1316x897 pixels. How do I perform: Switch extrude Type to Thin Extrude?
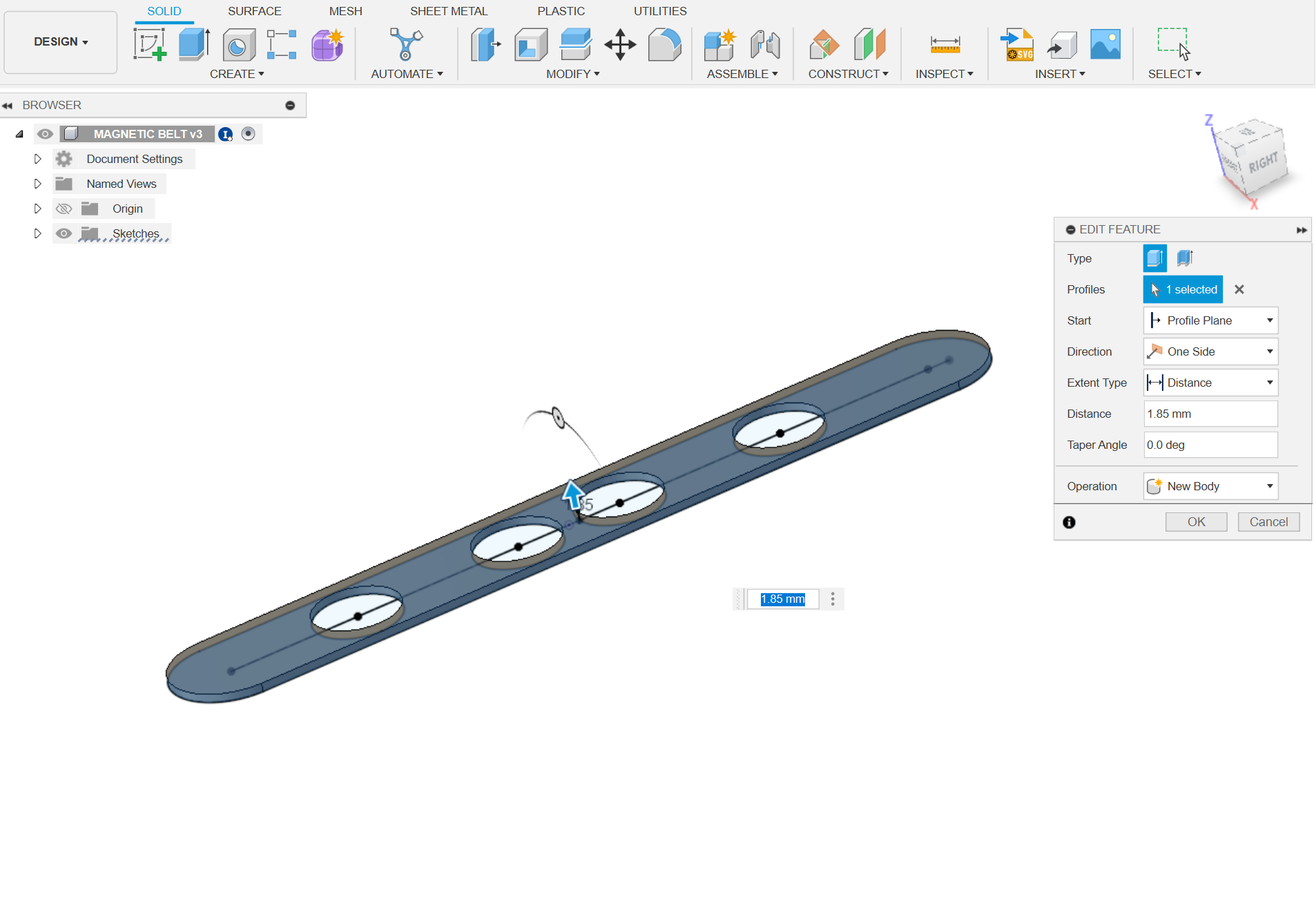[x=1185, y=258]
